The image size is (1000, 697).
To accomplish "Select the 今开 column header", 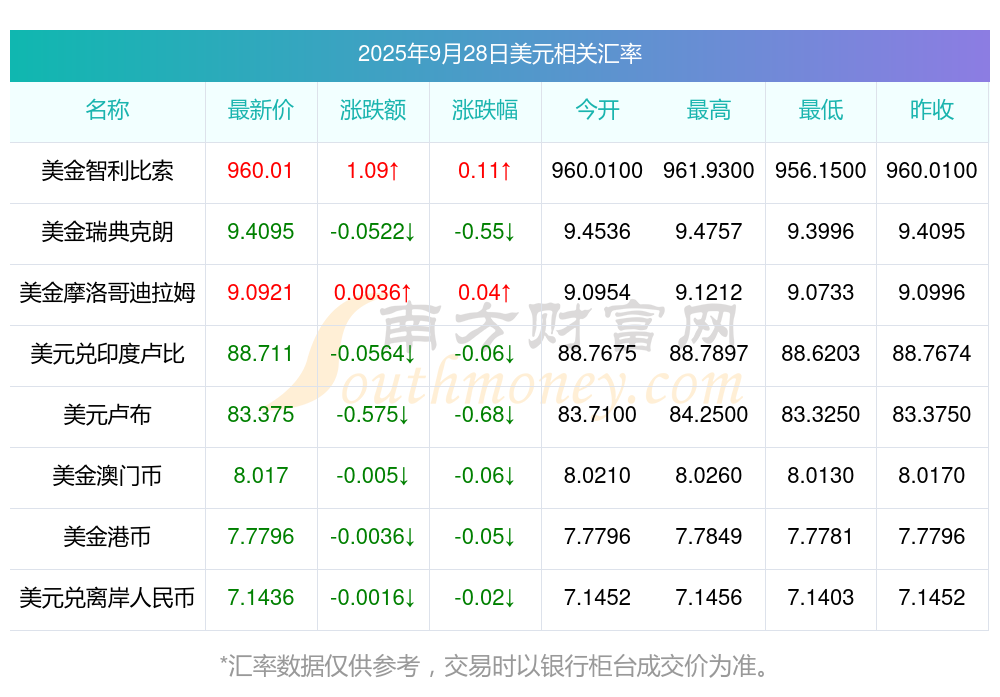I will tap(597, 110).
